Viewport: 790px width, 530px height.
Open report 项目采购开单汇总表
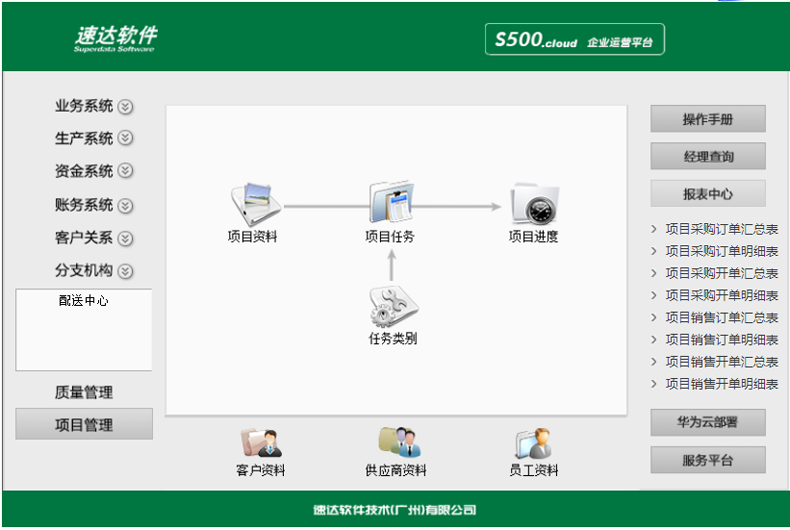721,273
